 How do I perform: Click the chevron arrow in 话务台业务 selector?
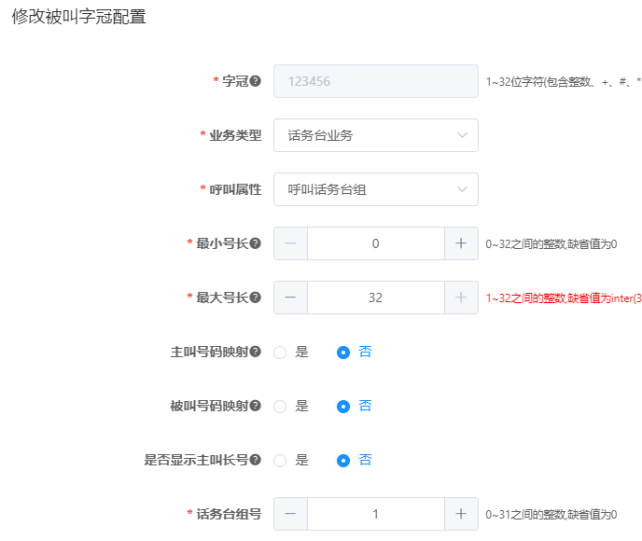[x=462, y=135]
